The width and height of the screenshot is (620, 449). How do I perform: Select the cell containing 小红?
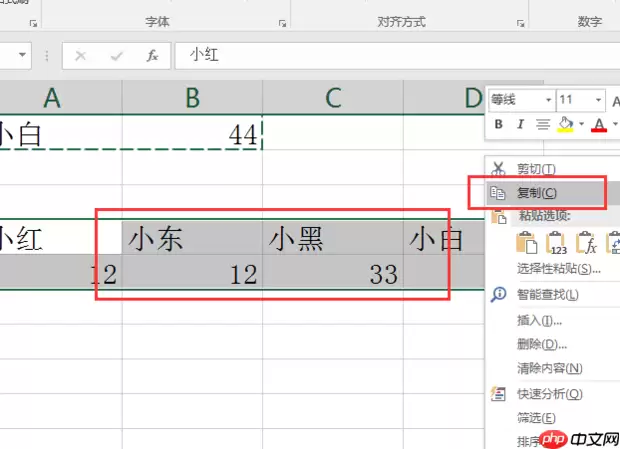[x=61, y=237]
